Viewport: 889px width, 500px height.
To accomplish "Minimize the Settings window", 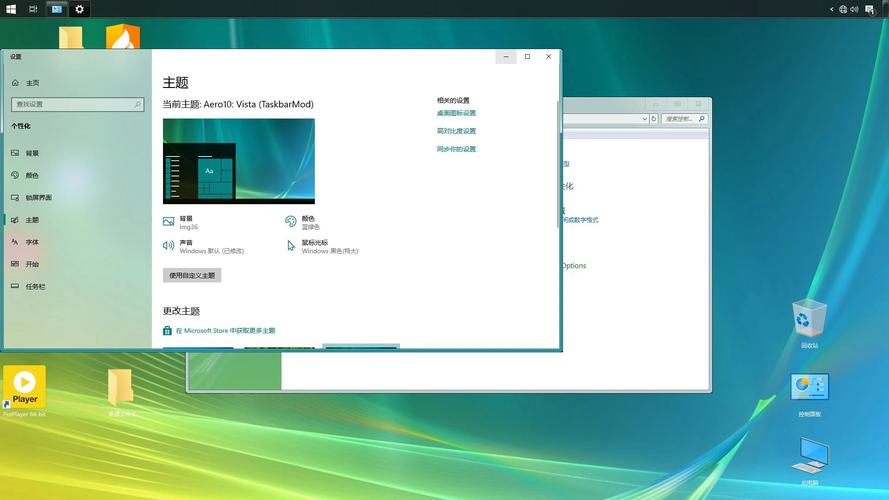I will [506, 57].
